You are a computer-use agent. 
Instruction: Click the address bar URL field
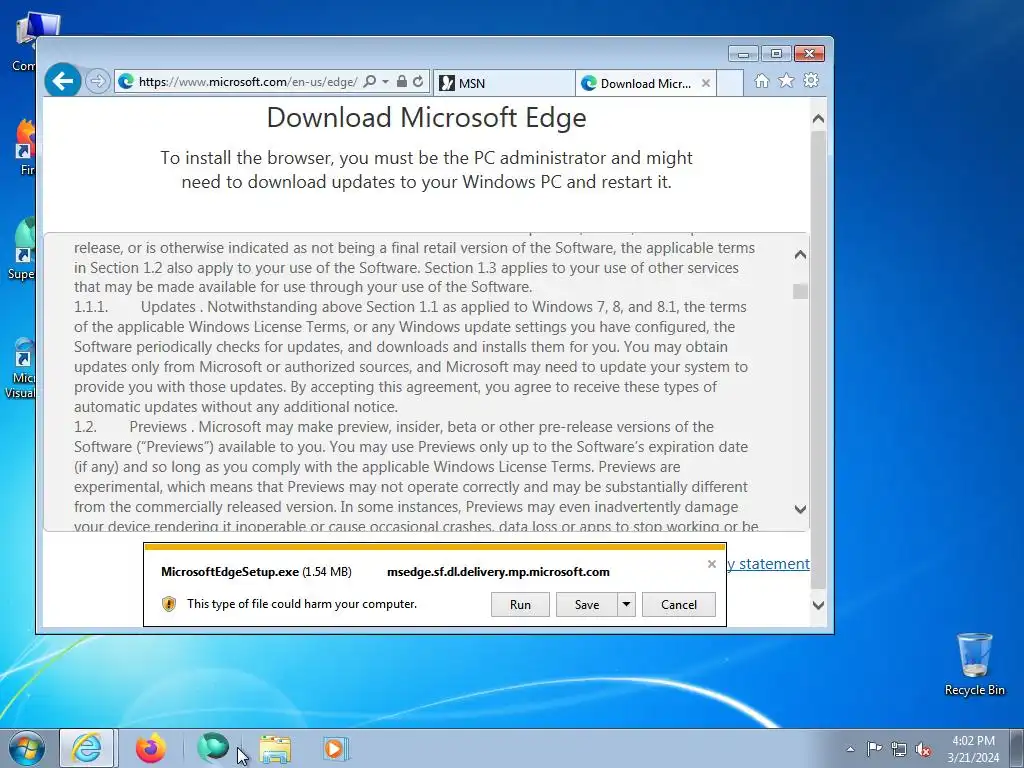pos(248,82)
